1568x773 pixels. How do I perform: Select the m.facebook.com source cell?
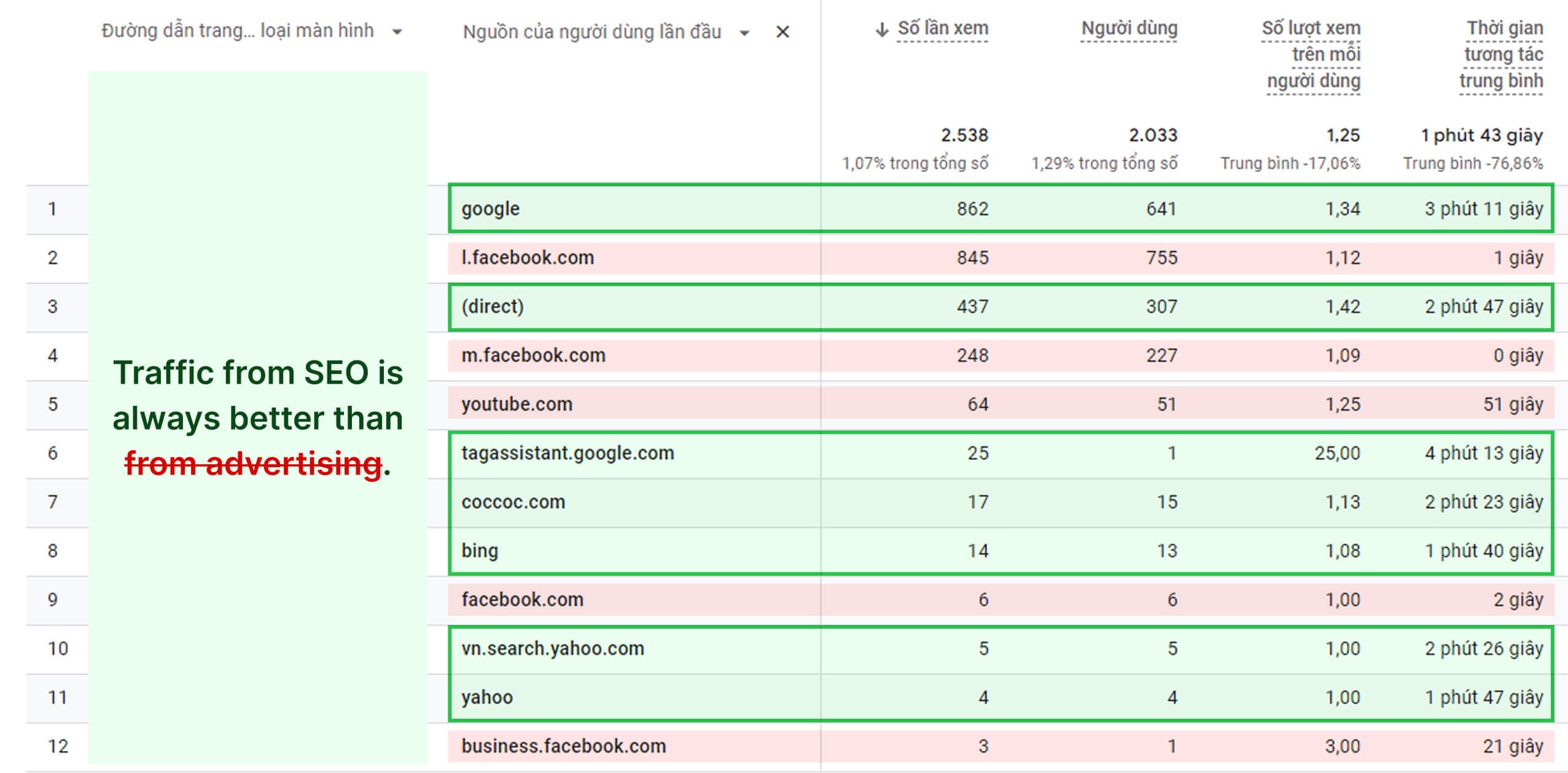533,355
